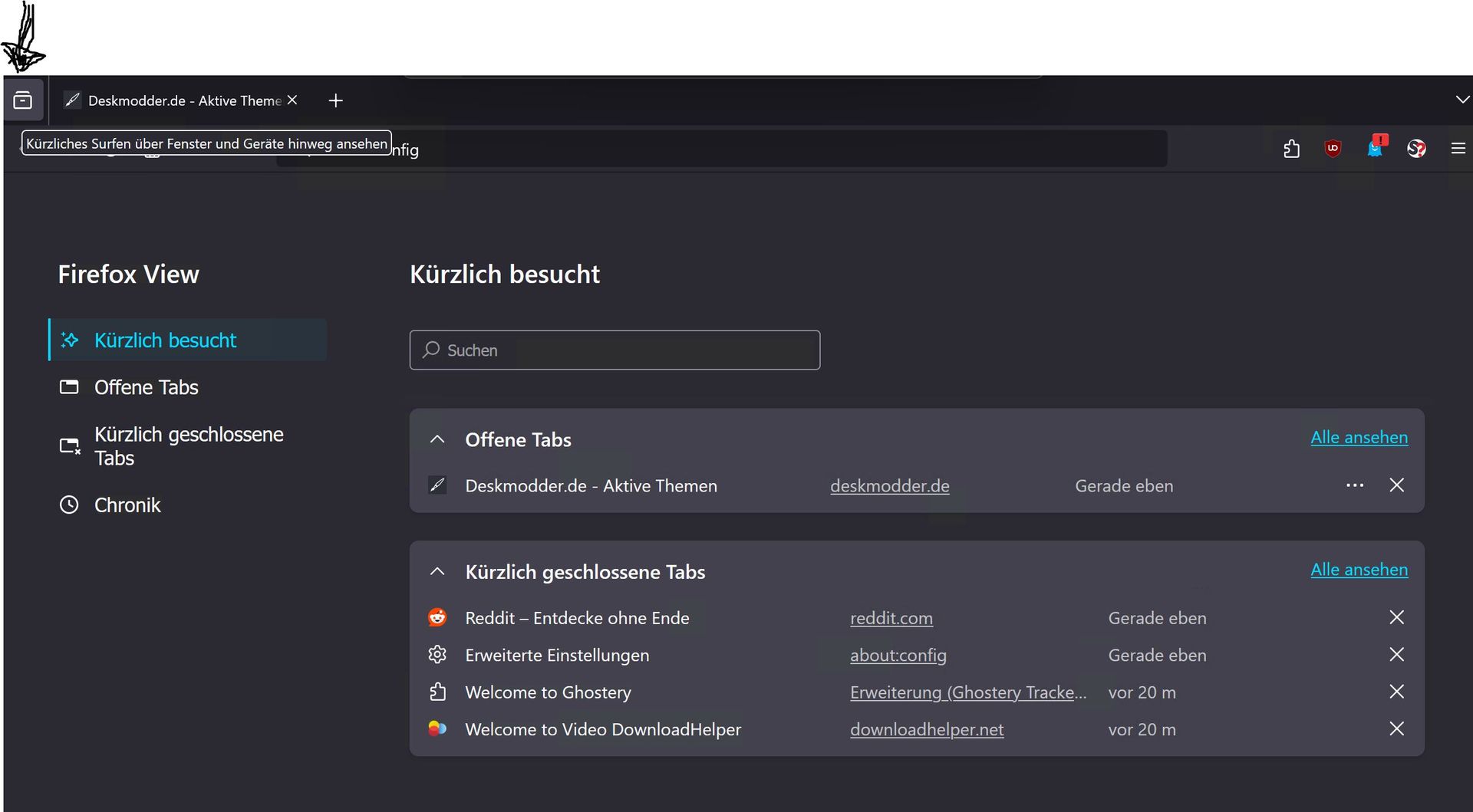Switch to the Deskmodder.de tab
The height and width of the screenshot is (812, 1473).
[x=176, y=100]
